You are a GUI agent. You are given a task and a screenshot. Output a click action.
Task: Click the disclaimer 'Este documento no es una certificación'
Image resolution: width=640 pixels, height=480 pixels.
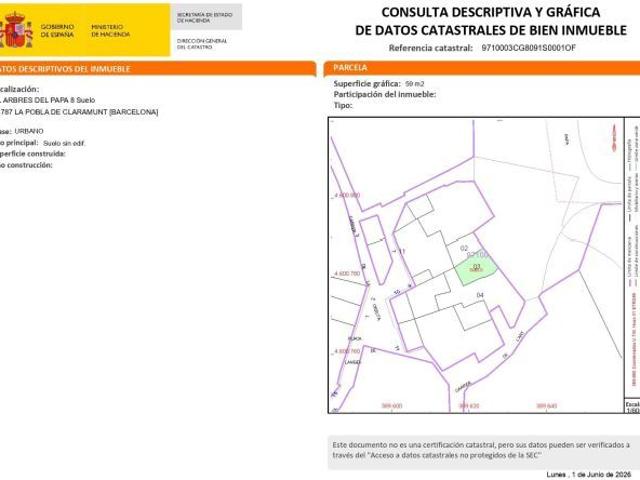point(481,450)
